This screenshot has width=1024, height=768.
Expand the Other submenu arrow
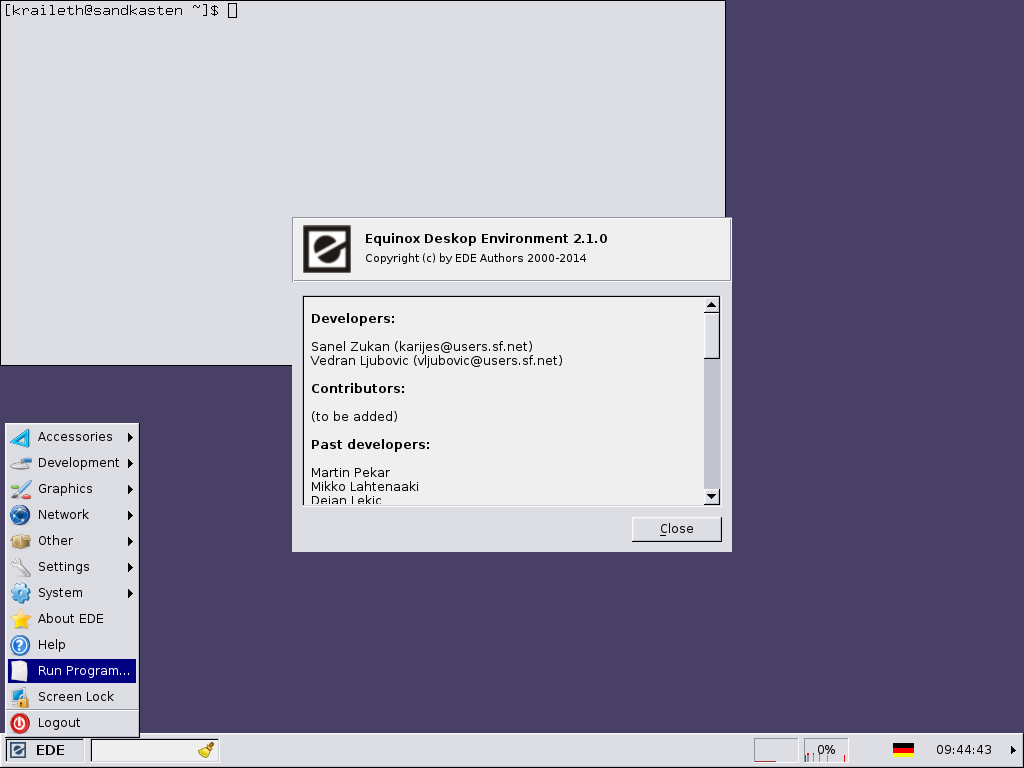[130, 541]
